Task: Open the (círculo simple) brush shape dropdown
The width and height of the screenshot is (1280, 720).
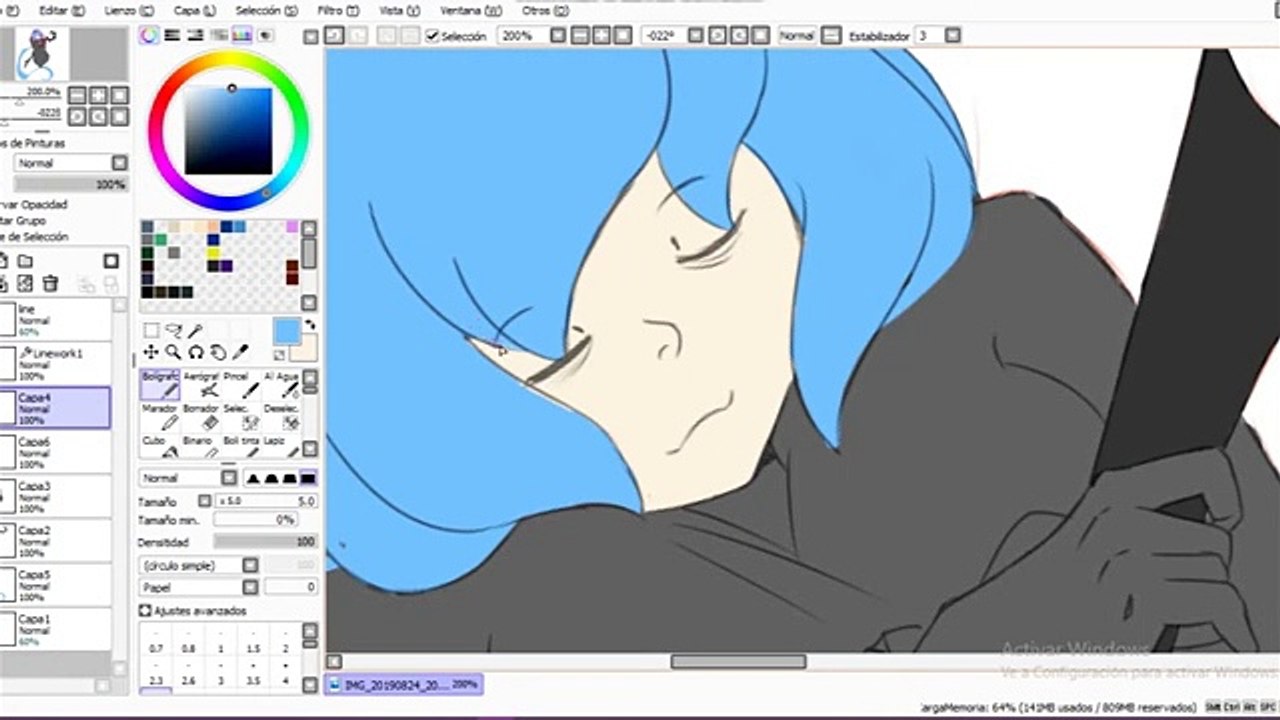Action: point(199,565)
